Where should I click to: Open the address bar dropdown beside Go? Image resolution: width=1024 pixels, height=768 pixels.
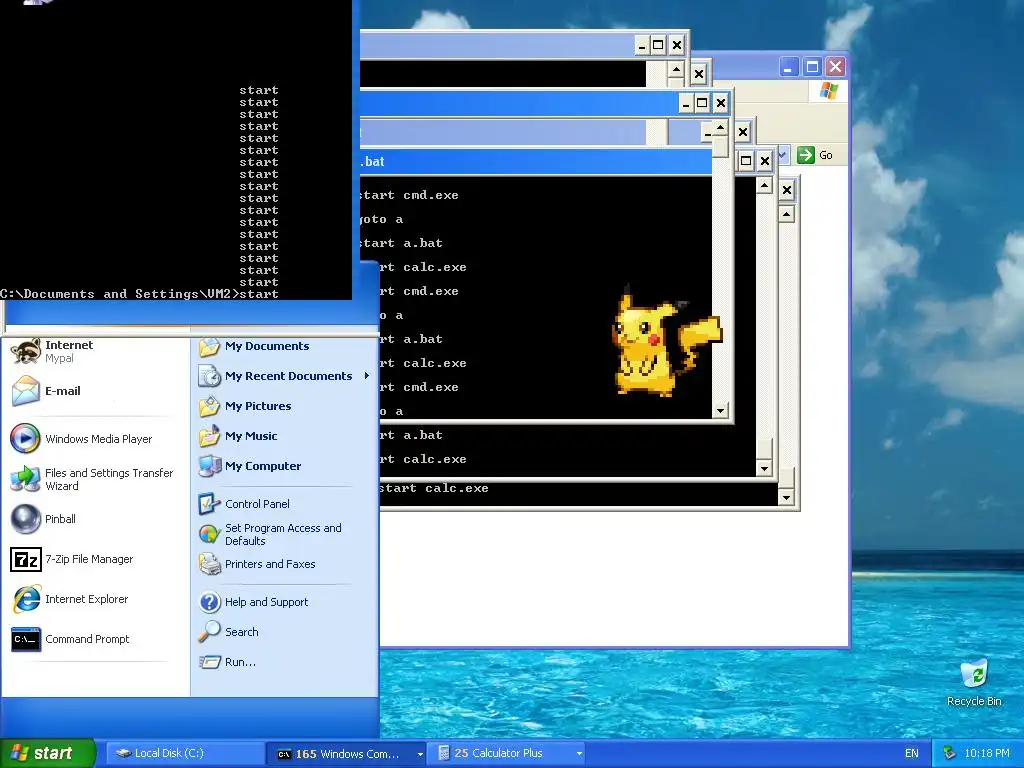783,155
